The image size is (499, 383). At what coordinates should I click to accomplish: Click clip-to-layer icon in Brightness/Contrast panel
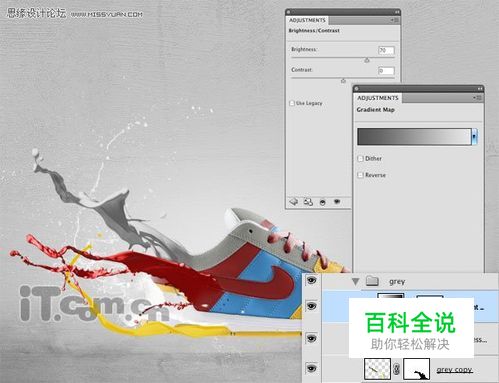pyautogui.click(x=322, y=202)
